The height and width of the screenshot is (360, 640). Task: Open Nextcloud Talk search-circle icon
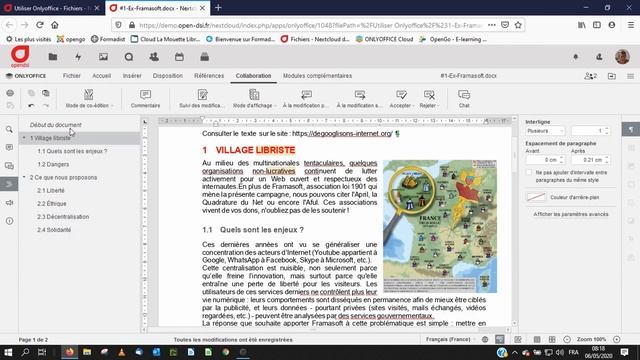point(129,57)
